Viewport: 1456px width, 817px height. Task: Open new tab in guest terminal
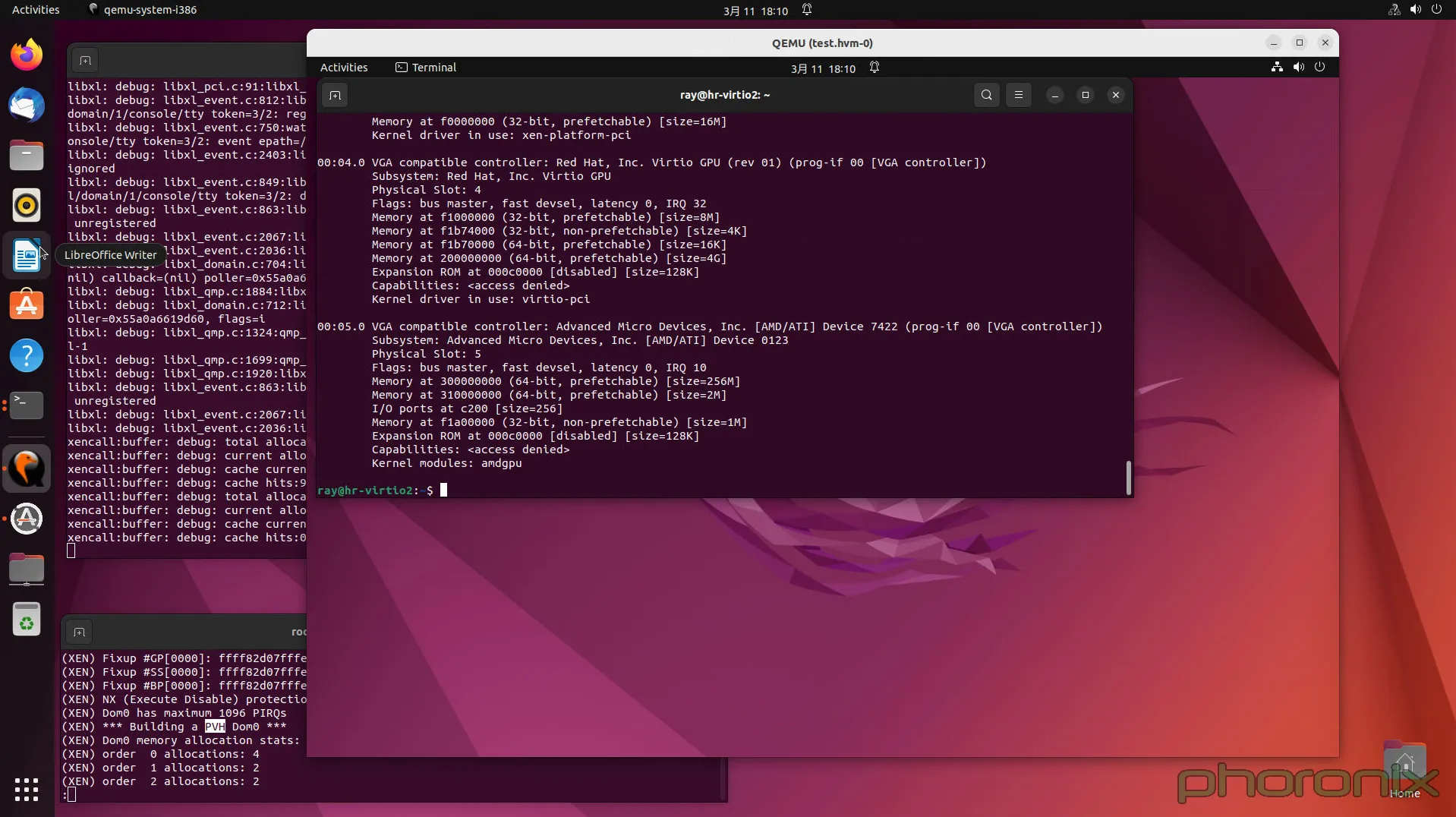pos(335,95)
